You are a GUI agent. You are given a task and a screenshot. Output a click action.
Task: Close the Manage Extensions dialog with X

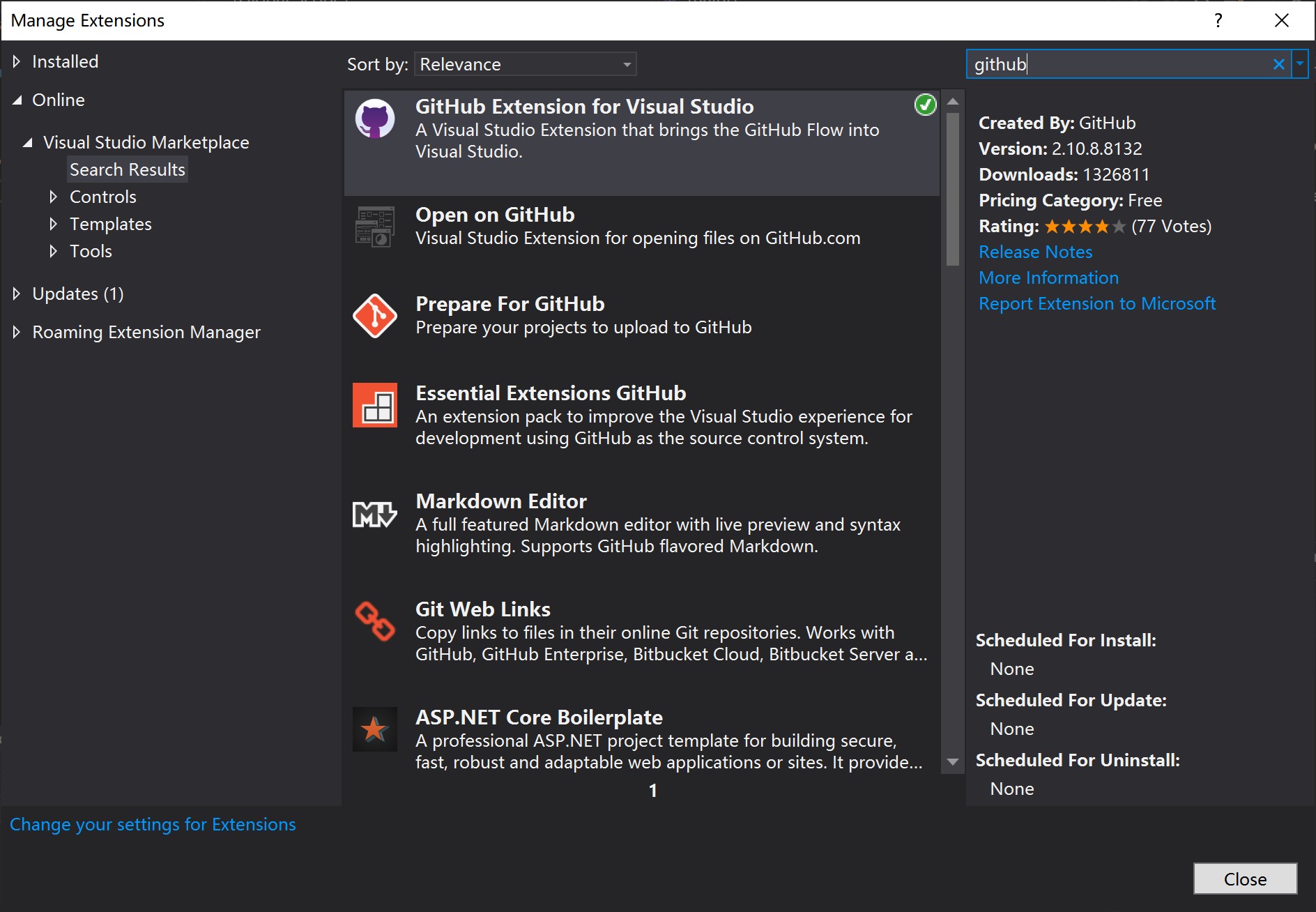[1282, 20]
